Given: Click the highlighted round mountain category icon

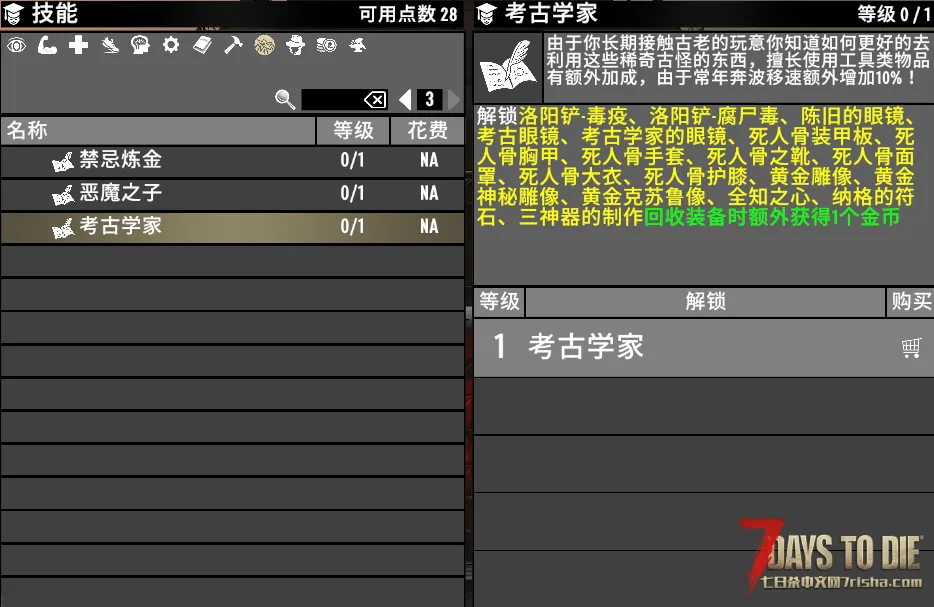Looking at the screenshot, I should coord(264,45).
